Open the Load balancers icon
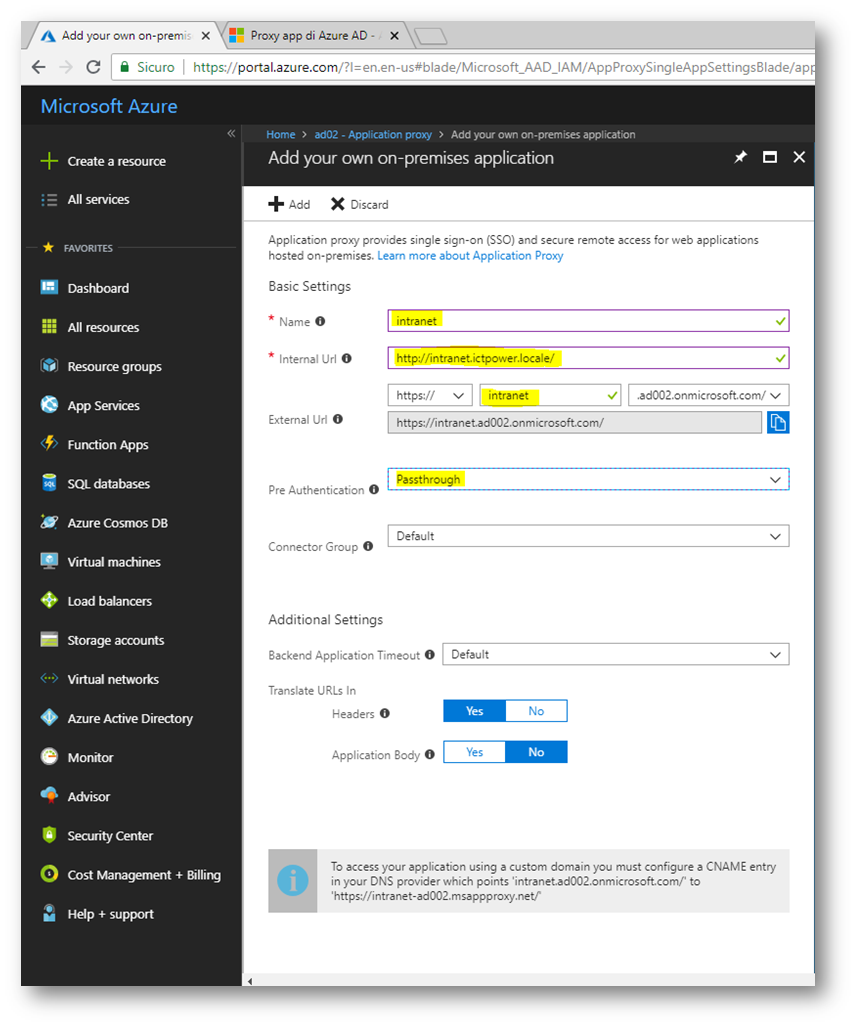The height and width of the screenshot is (1028, 857). click(x=49, y=600)
